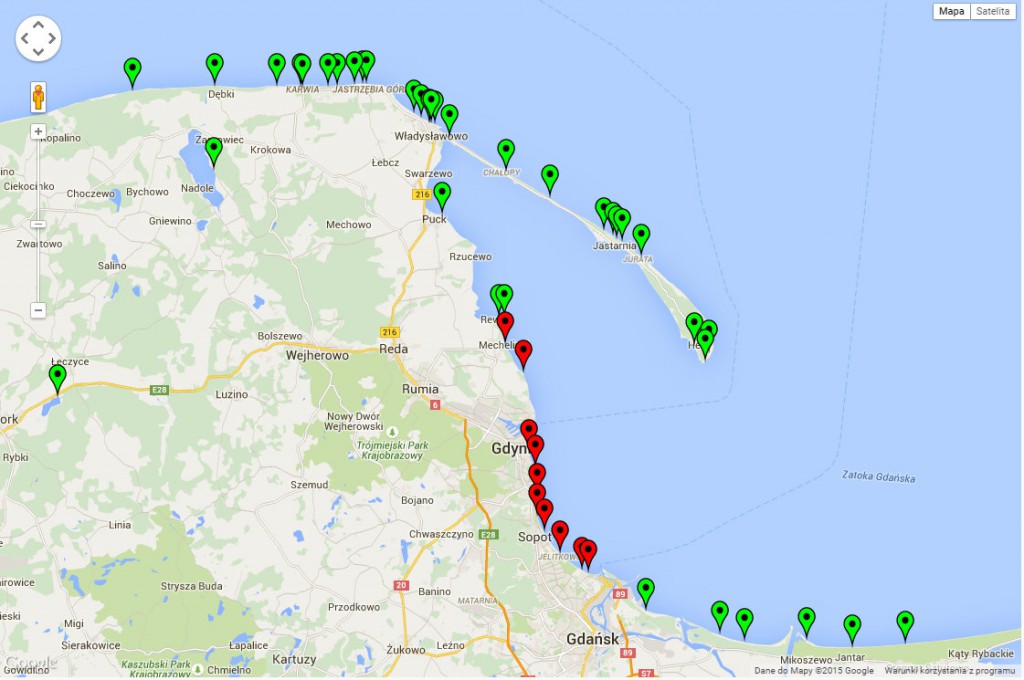Click the green marker near Jantar

(852, 626)
